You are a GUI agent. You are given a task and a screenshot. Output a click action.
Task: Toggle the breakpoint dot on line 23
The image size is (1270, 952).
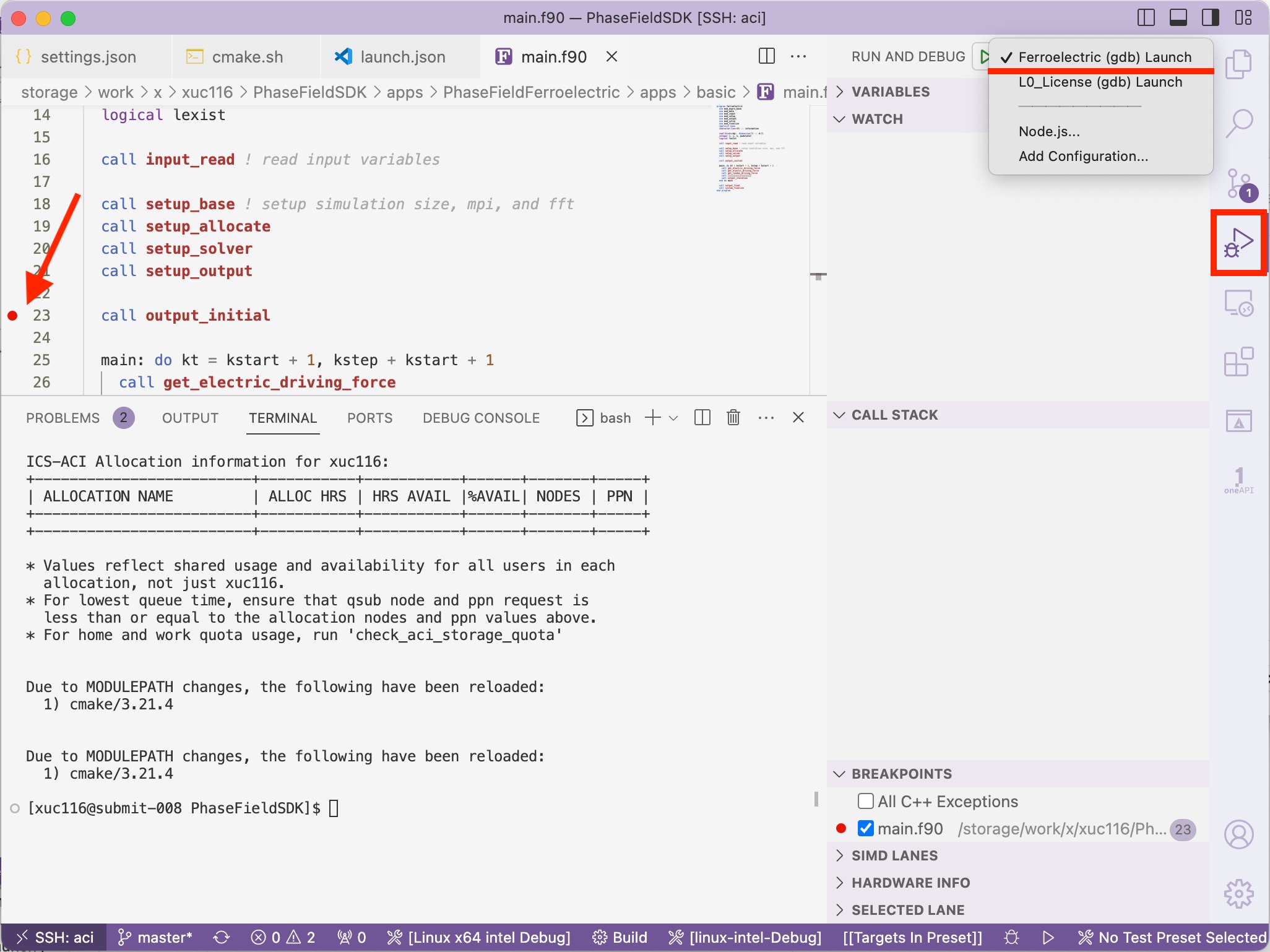click(x=12, y=316)
